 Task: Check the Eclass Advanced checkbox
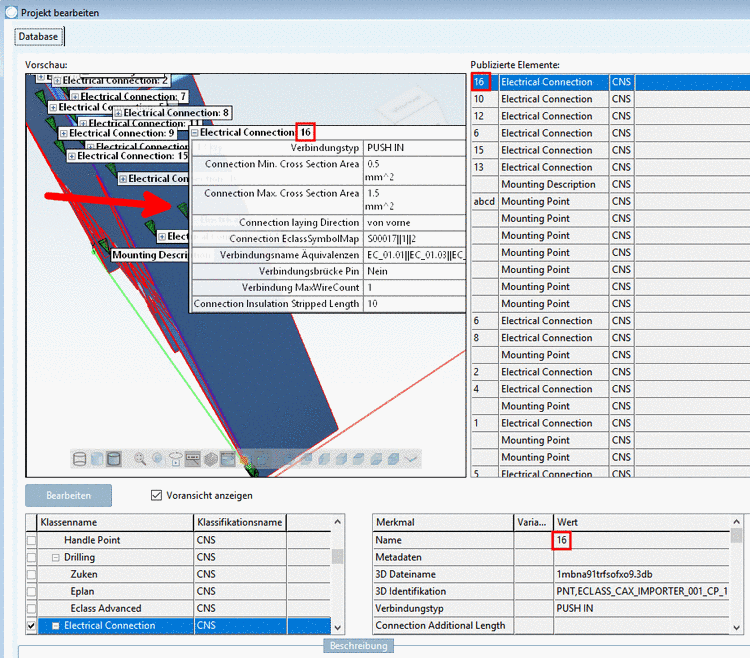[x=32, y=609]
